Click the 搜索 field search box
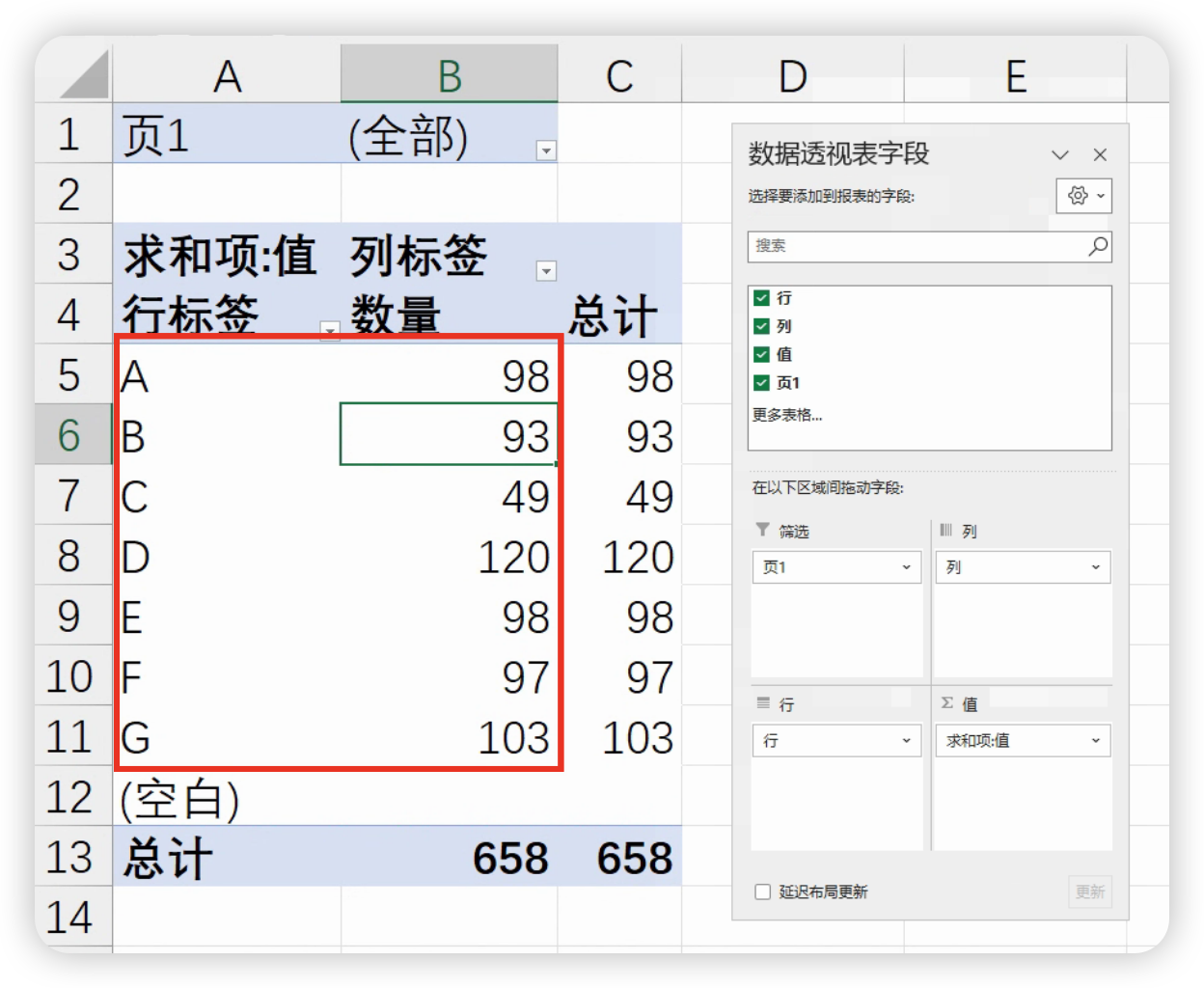 (929, 246)
